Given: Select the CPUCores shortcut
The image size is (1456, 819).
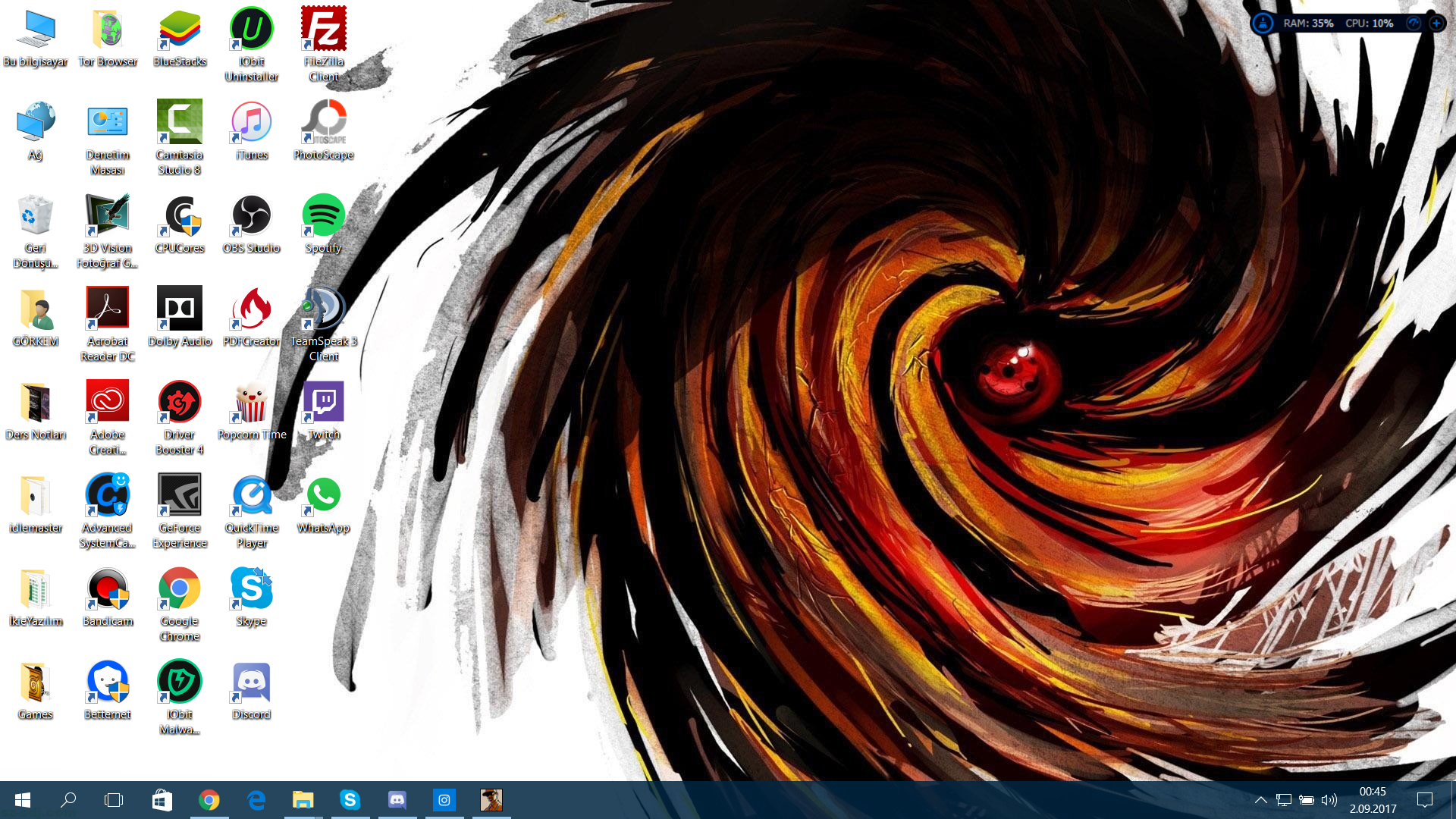Looking at the screenshot, I should click(x=180, y=224).
